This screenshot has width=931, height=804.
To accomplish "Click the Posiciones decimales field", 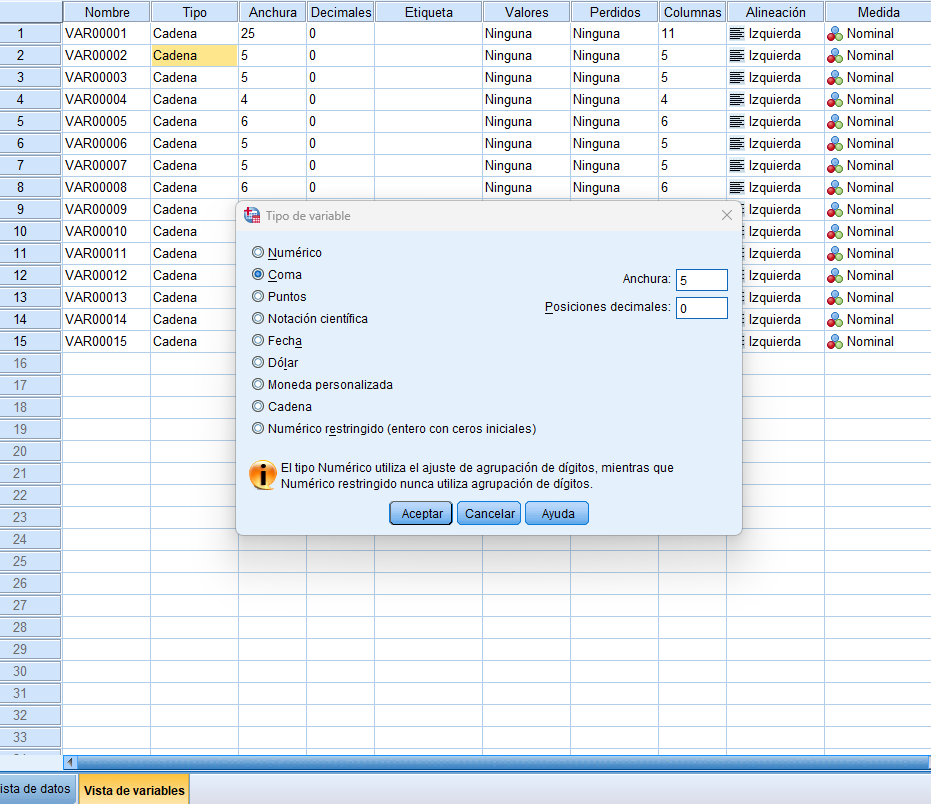I will (701, 308).
